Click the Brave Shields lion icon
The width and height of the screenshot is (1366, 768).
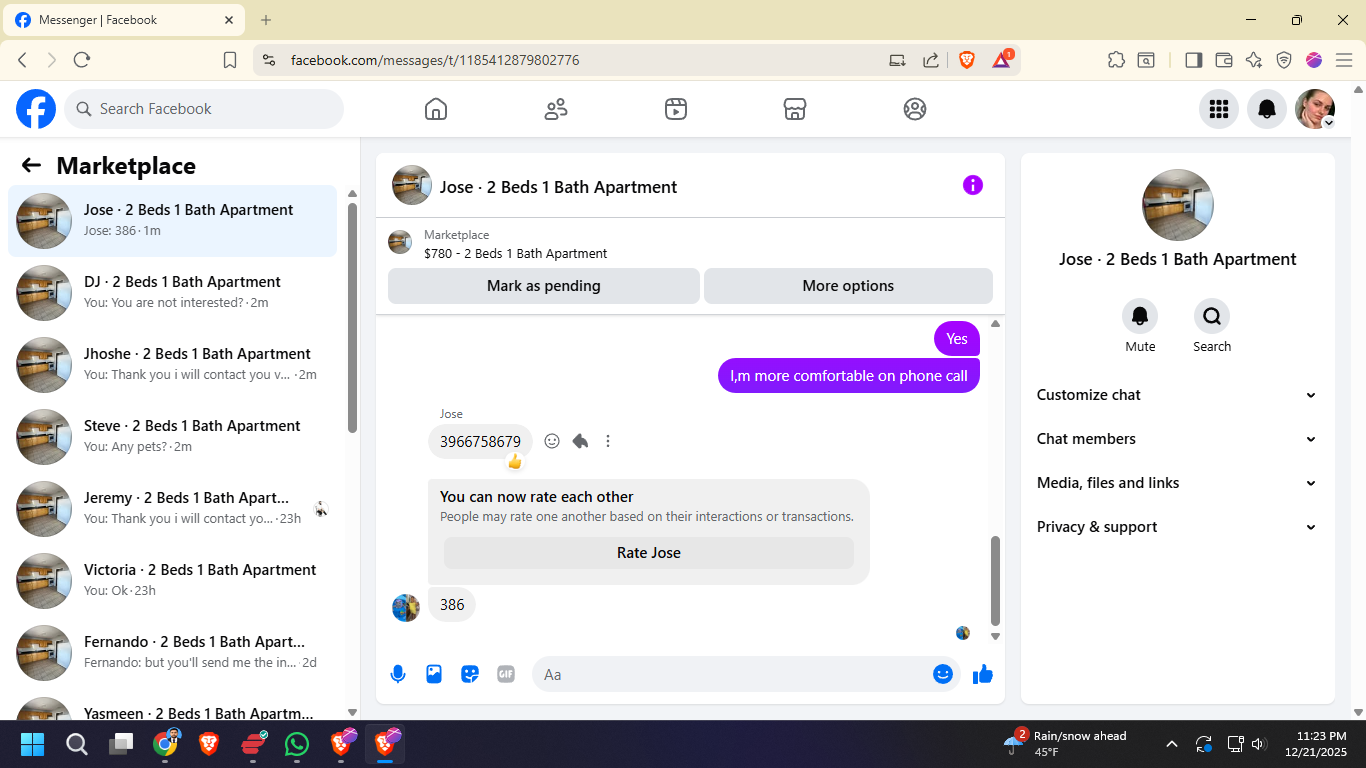point(967,60)
